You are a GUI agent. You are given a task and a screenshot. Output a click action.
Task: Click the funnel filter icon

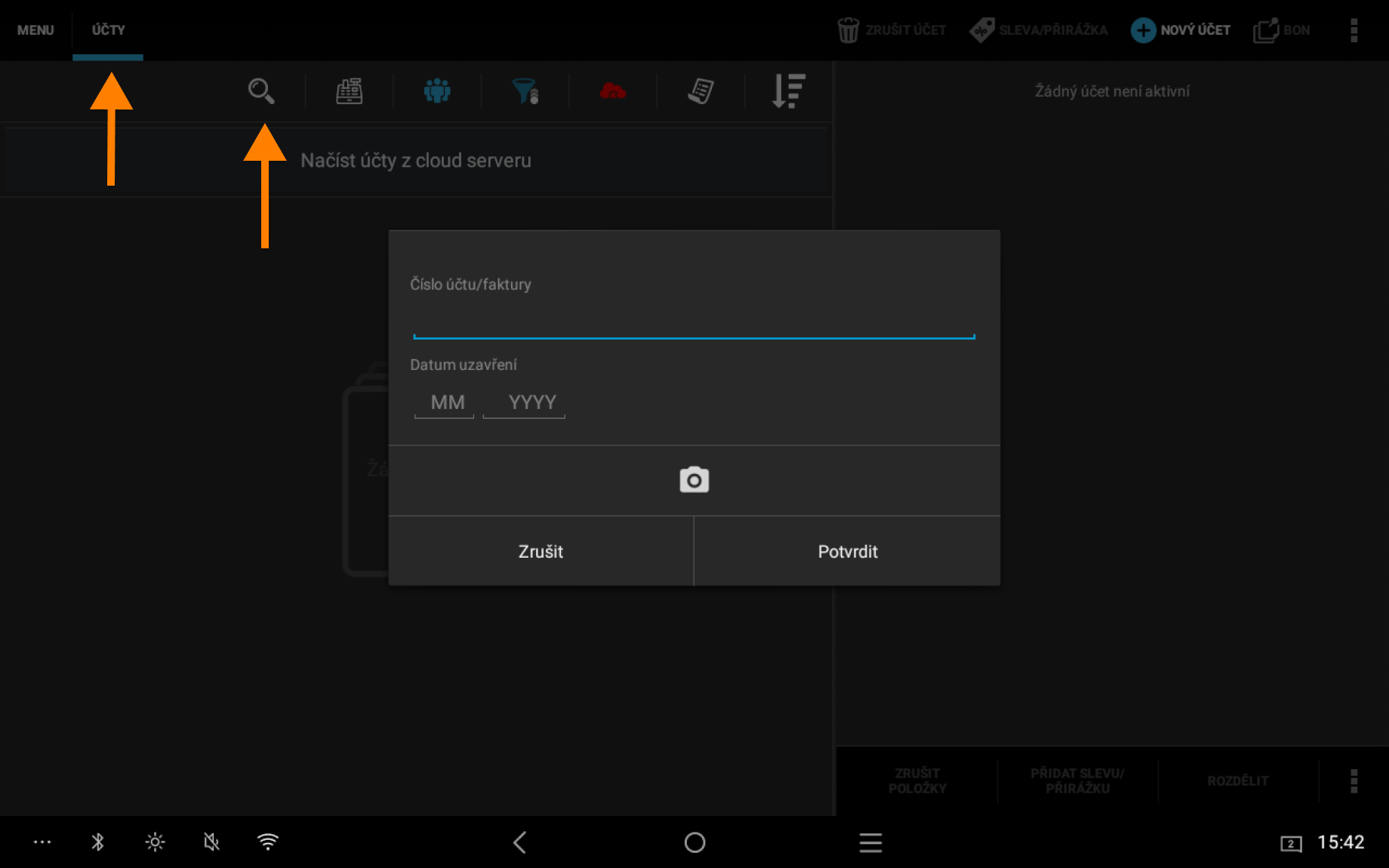tap(525, 91)
